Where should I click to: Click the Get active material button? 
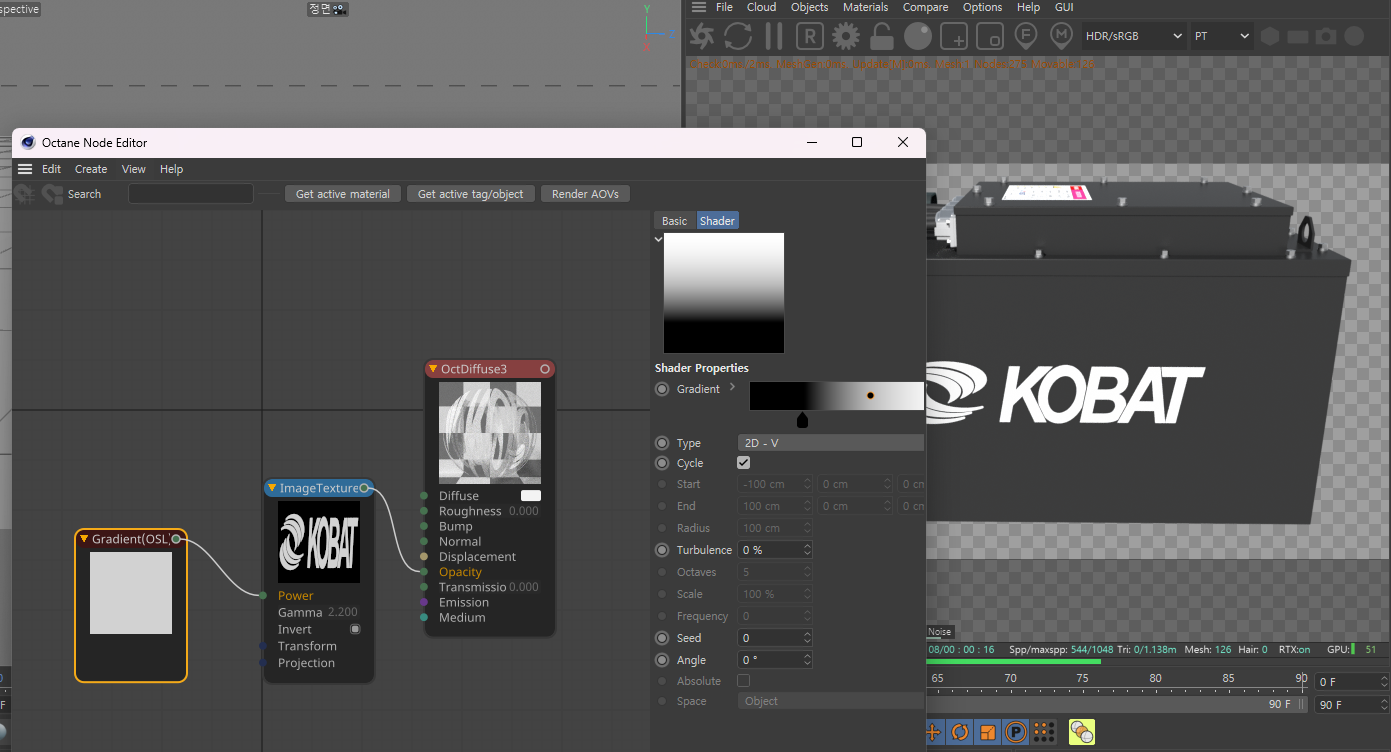(343, 194)
